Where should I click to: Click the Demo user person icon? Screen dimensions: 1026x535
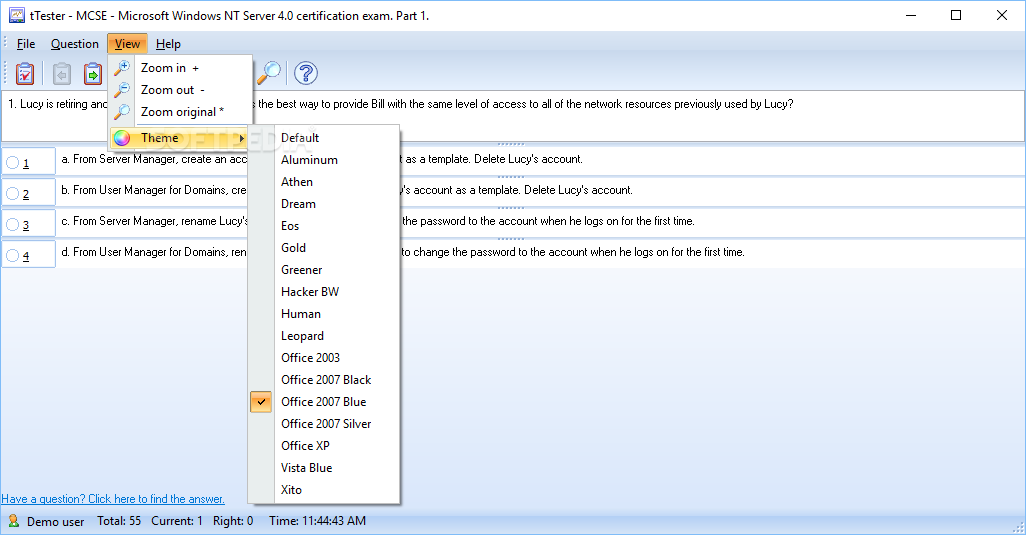(13, 521)
